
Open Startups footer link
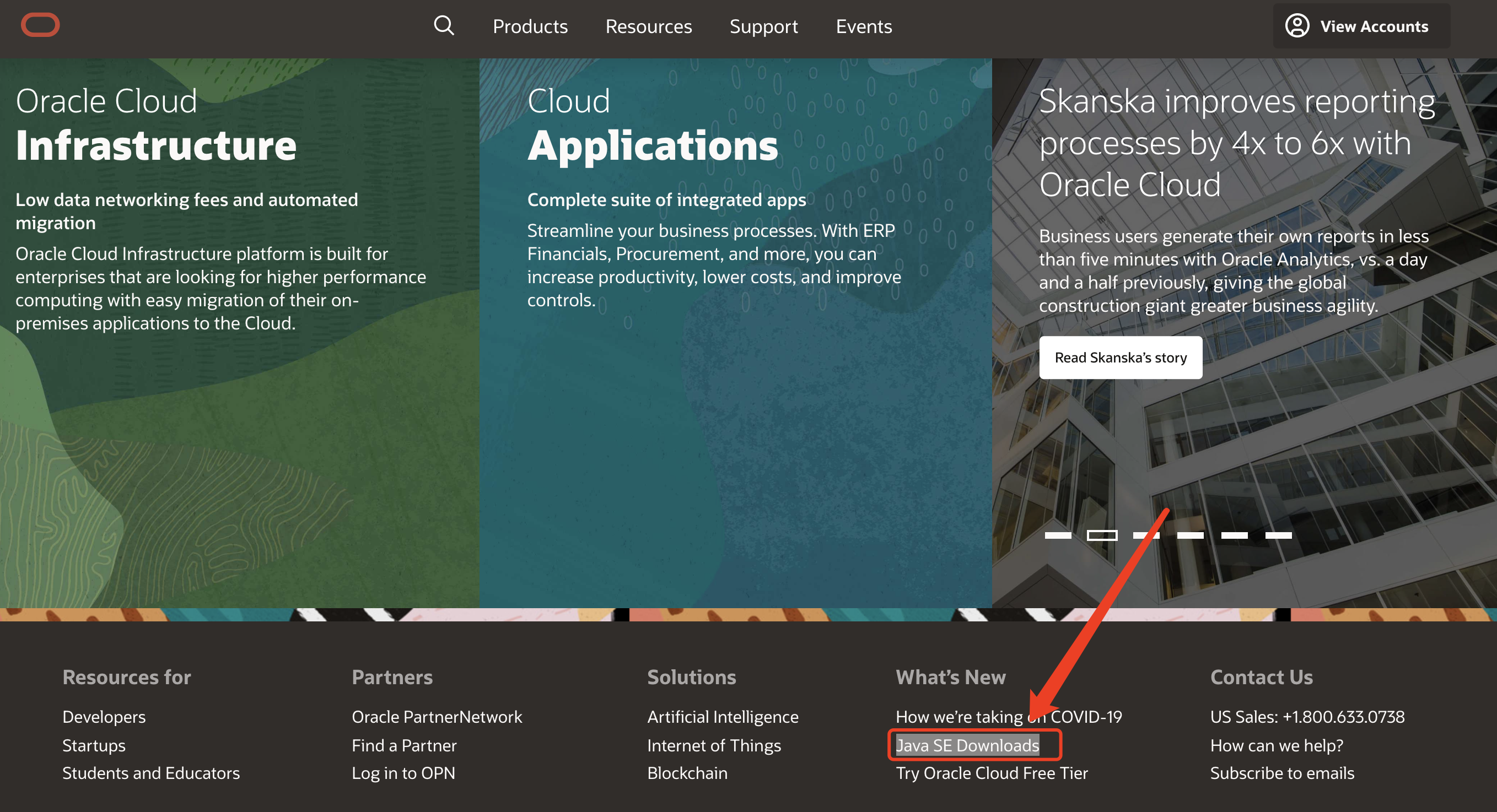(94, 745)
